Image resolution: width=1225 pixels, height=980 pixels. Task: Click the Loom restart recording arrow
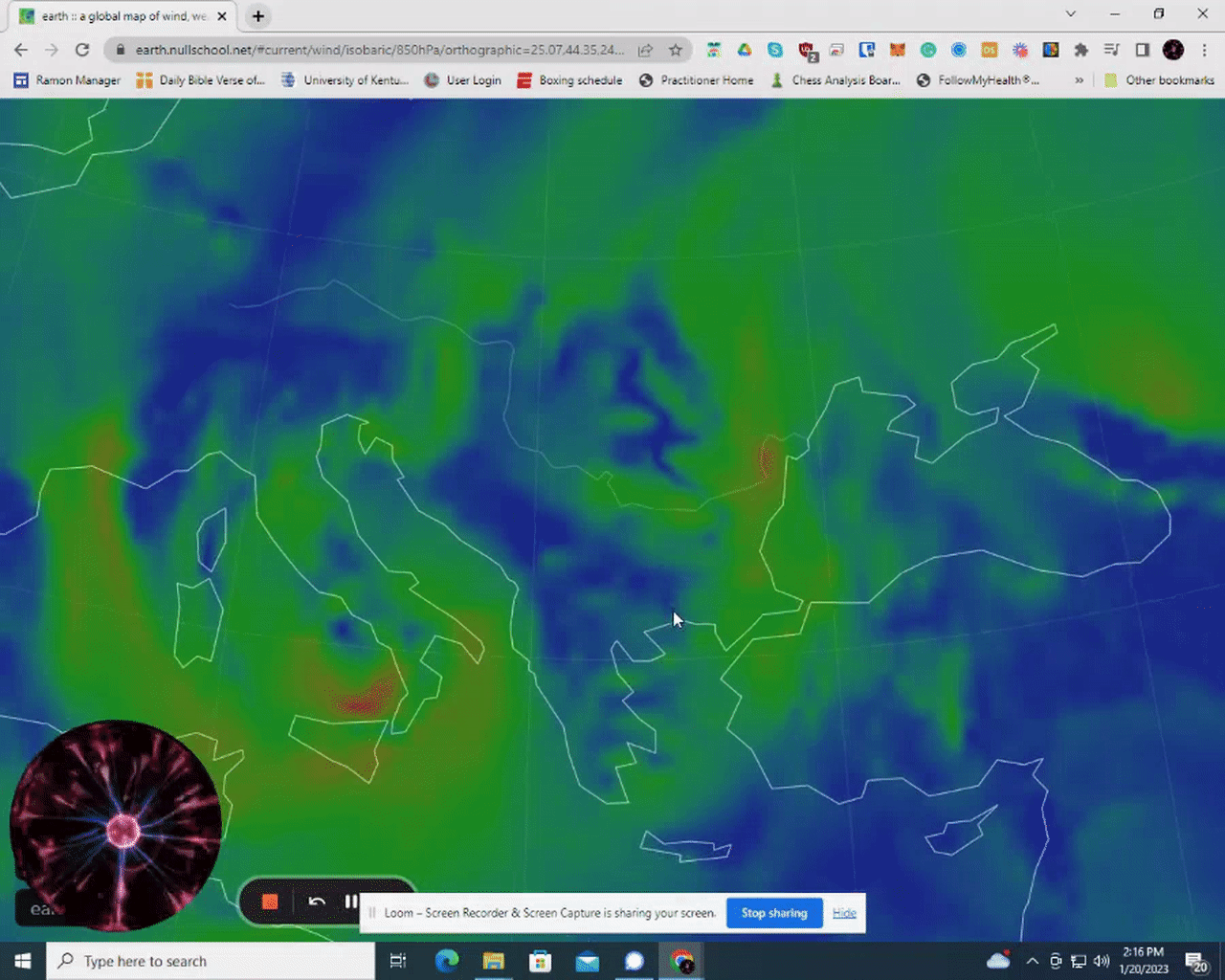[317, 902]
